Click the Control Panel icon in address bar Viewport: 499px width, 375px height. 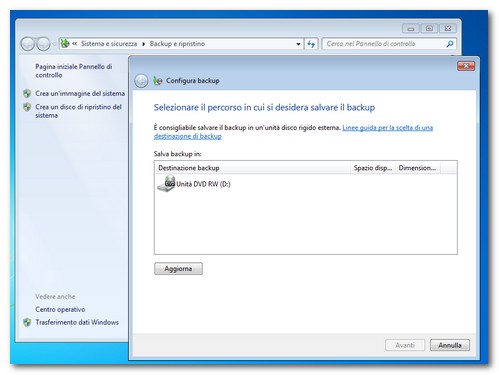[65, 44]
